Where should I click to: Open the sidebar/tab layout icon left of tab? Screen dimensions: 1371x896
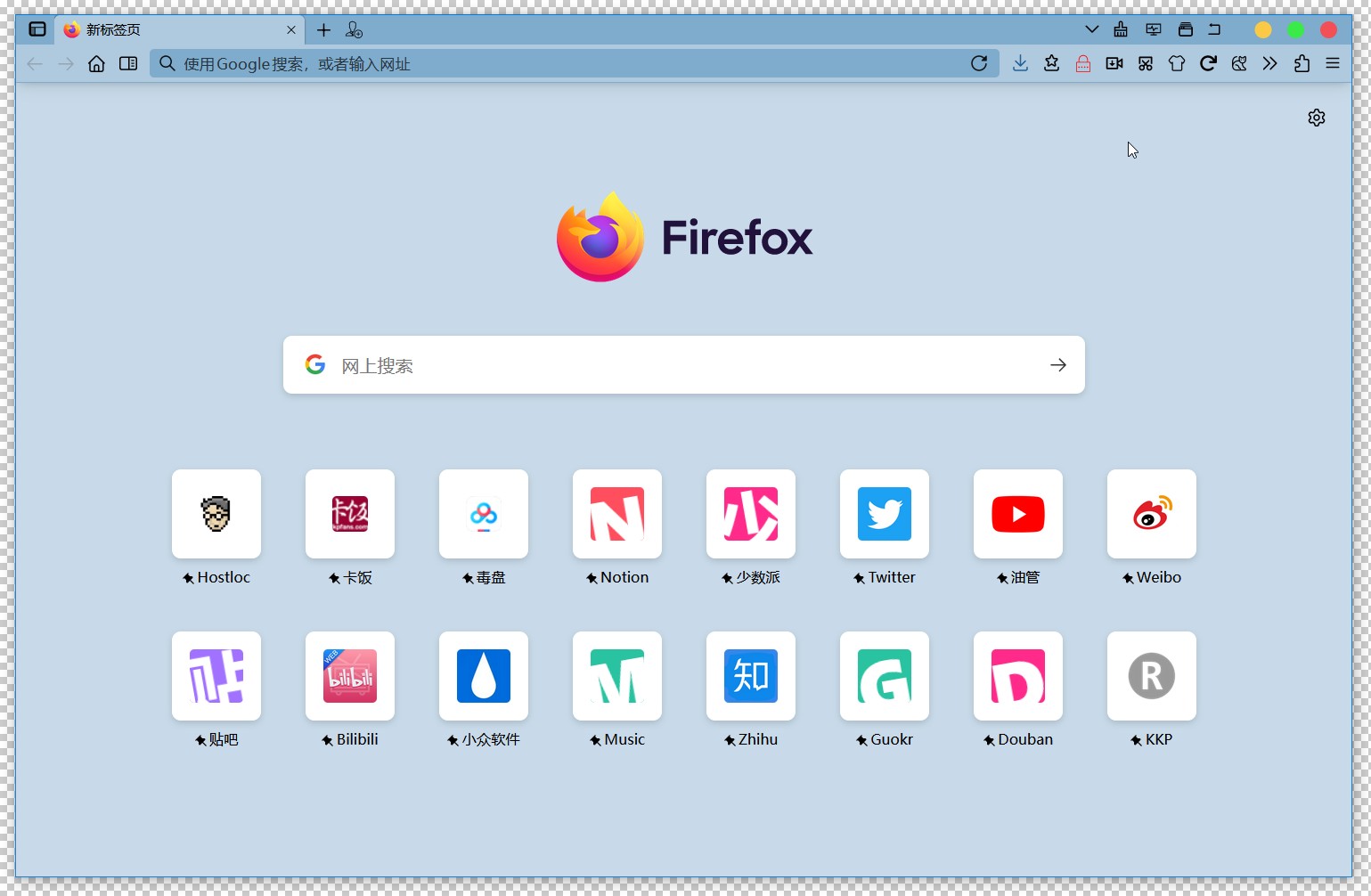[37, 29]
